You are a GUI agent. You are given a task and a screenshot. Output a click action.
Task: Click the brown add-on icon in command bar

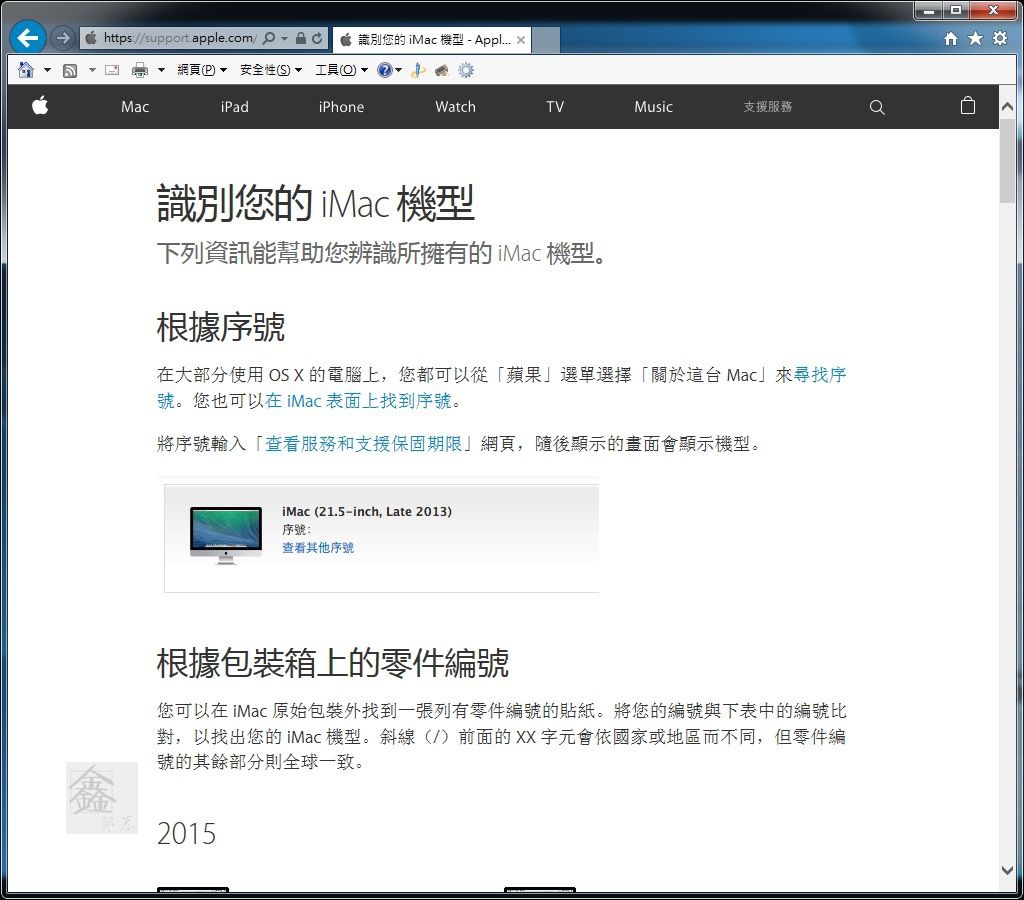click(x=442, y=70)
